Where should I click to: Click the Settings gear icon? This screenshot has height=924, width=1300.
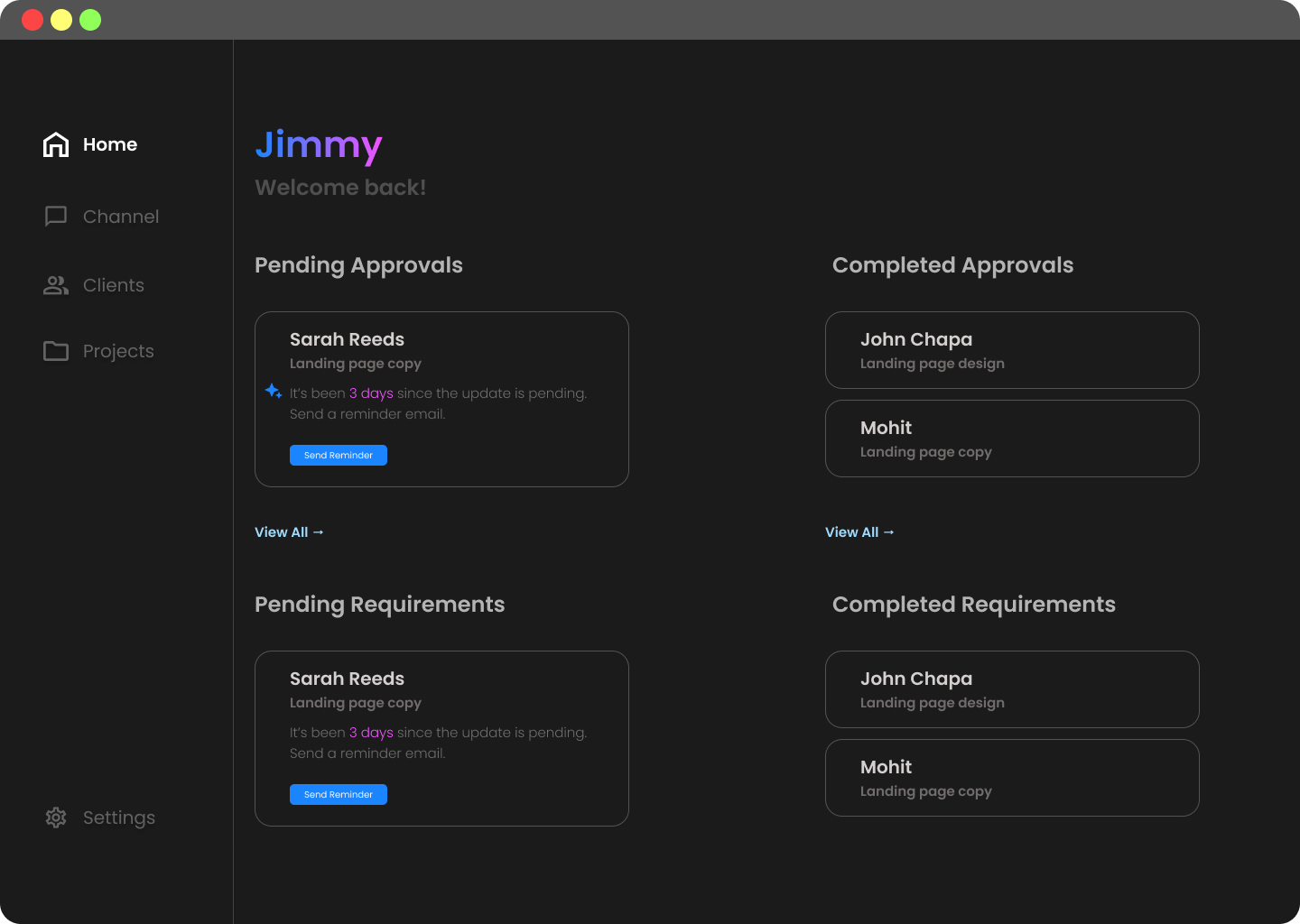tap(55, 818)
